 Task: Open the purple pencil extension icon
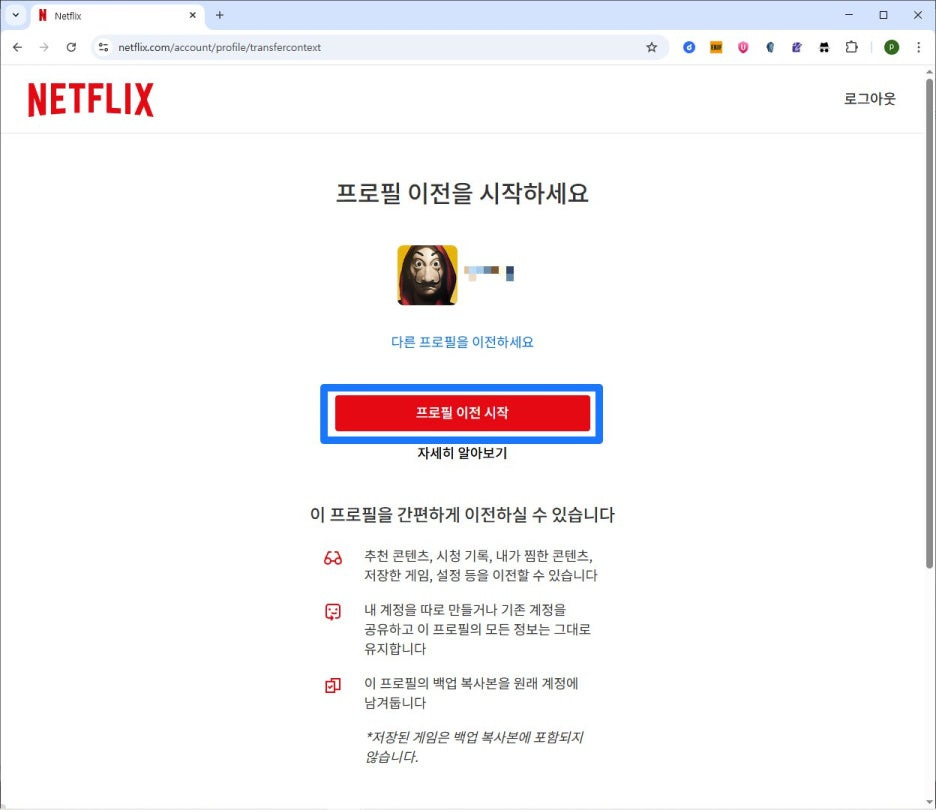pos(797,47)
